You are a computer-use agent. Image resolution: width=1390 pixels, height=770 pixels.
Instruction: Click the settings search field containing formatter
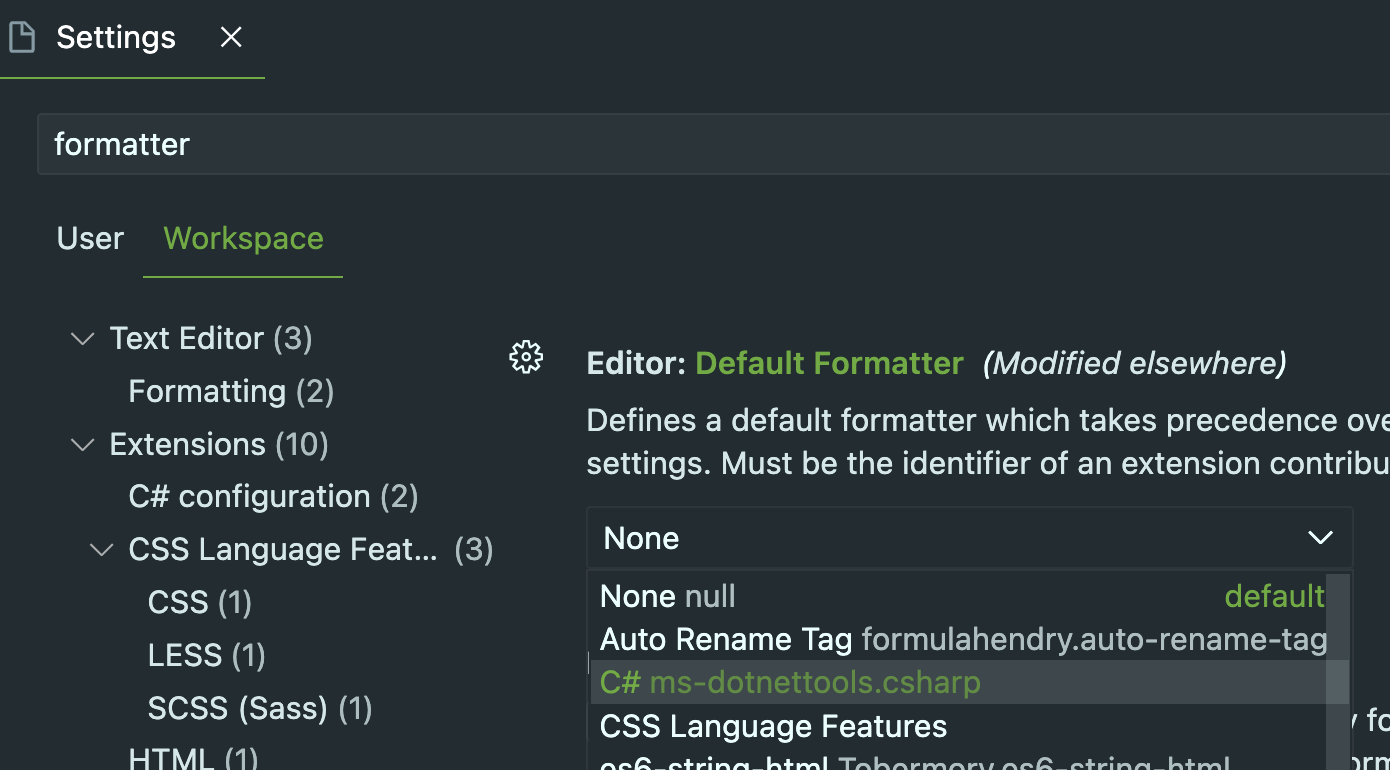click(x=713, y=144)
